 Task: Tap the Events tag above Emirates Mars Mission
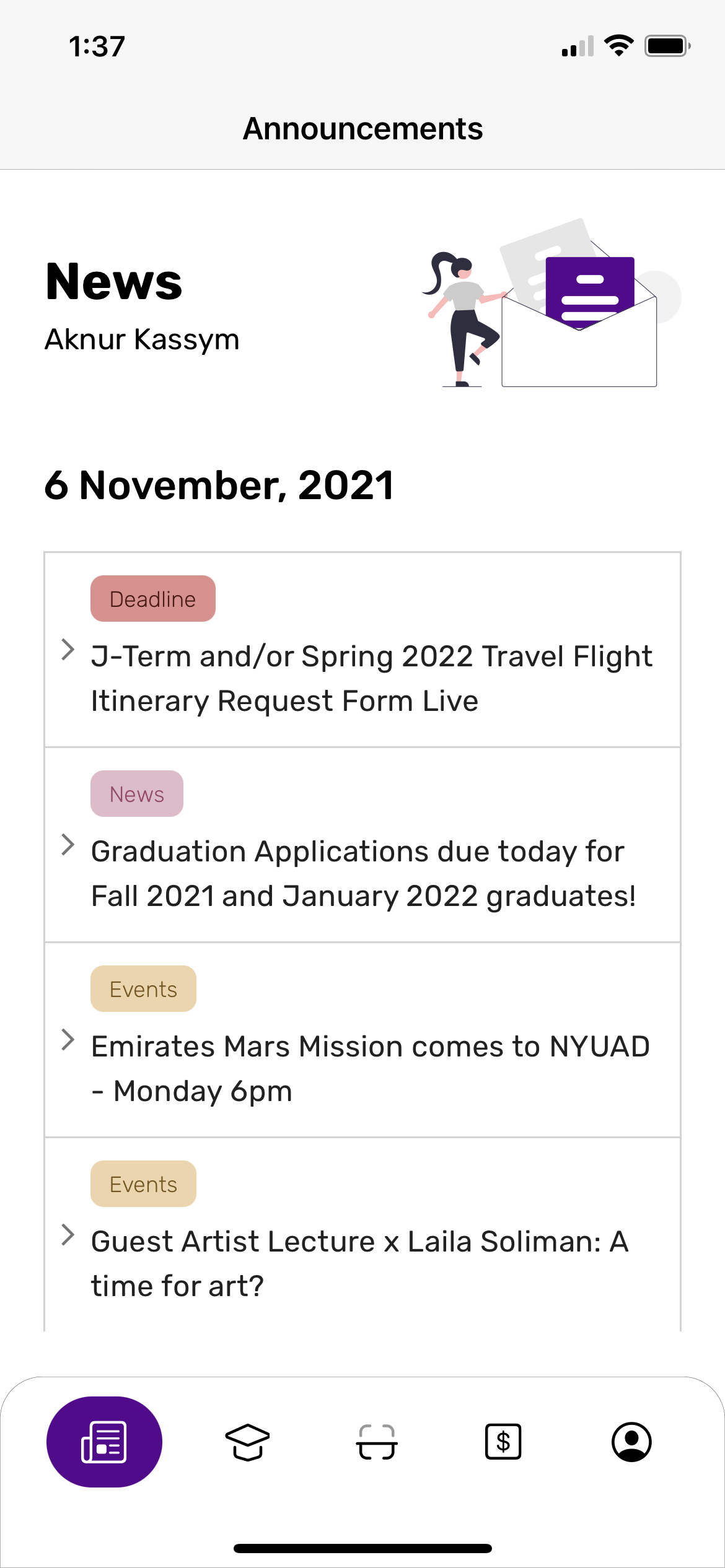pos(143,989)
